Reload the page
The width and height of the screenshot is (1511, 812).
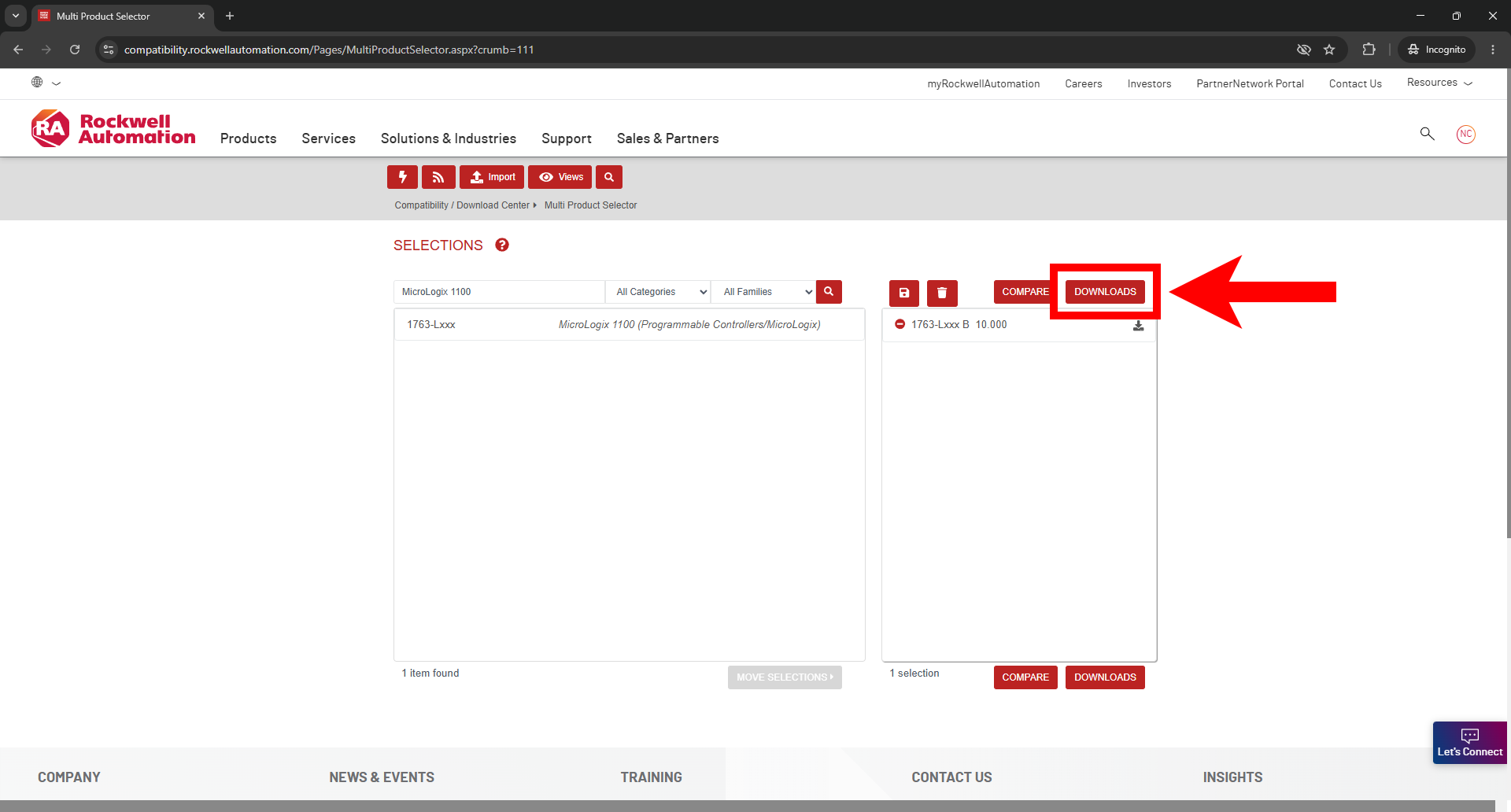pos(75,50)
